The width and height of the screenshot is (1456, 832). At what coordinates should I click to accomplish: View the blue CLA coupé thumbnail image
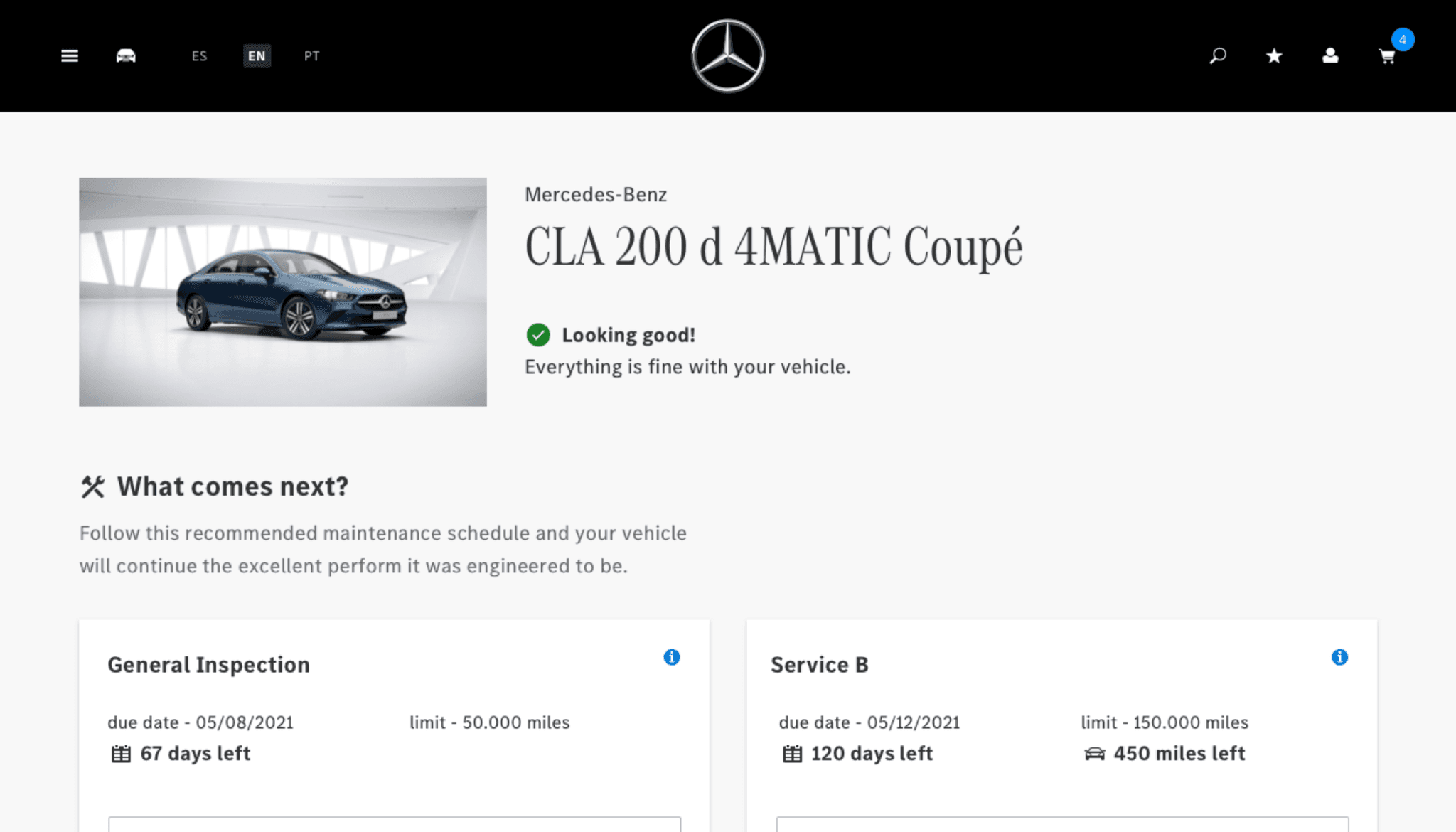(282, 292)
